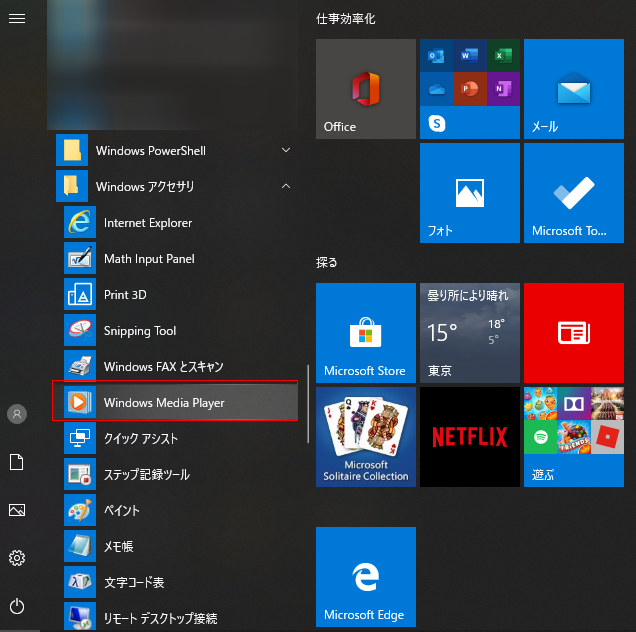This screenshot has width=636, height=632.
Task: Click the Windows PowerShell folder icon
Action: [x=72, y=150]
